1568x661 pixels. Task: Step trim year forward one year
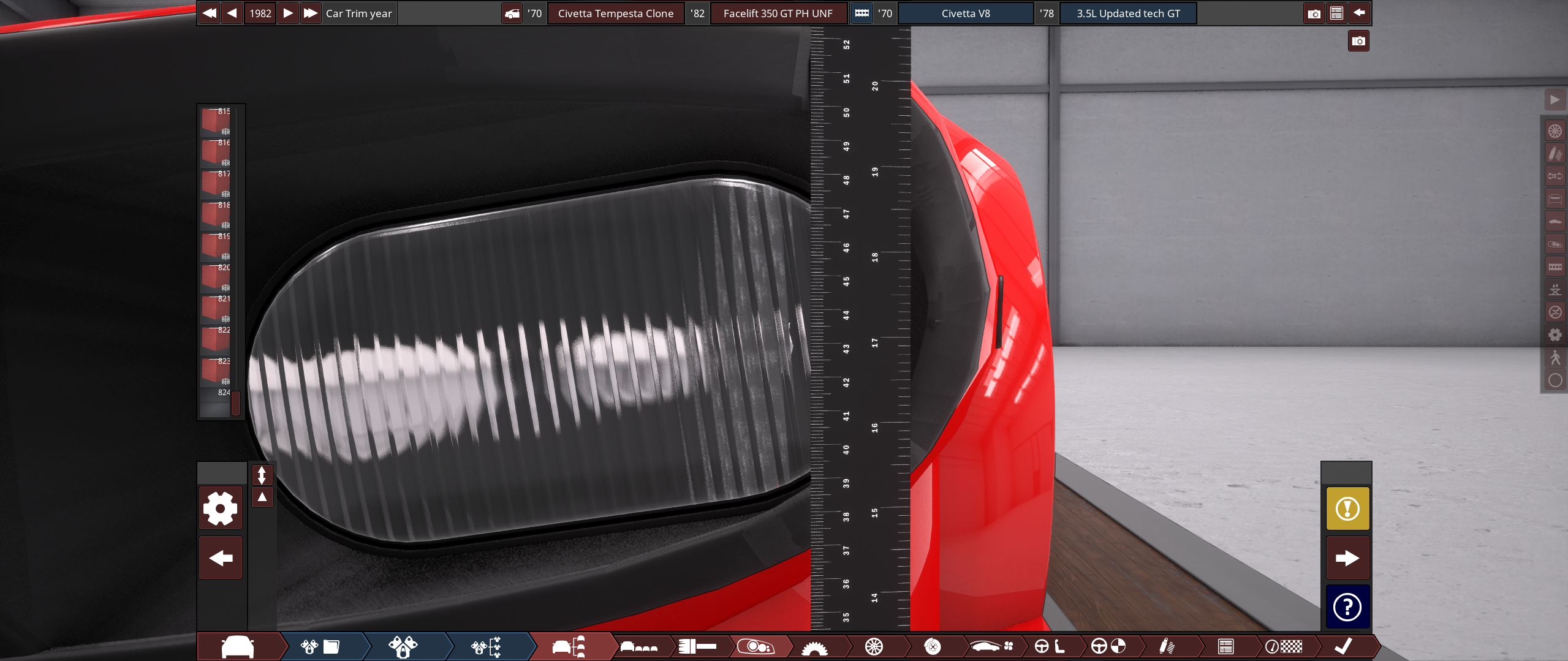click(288, 13)
